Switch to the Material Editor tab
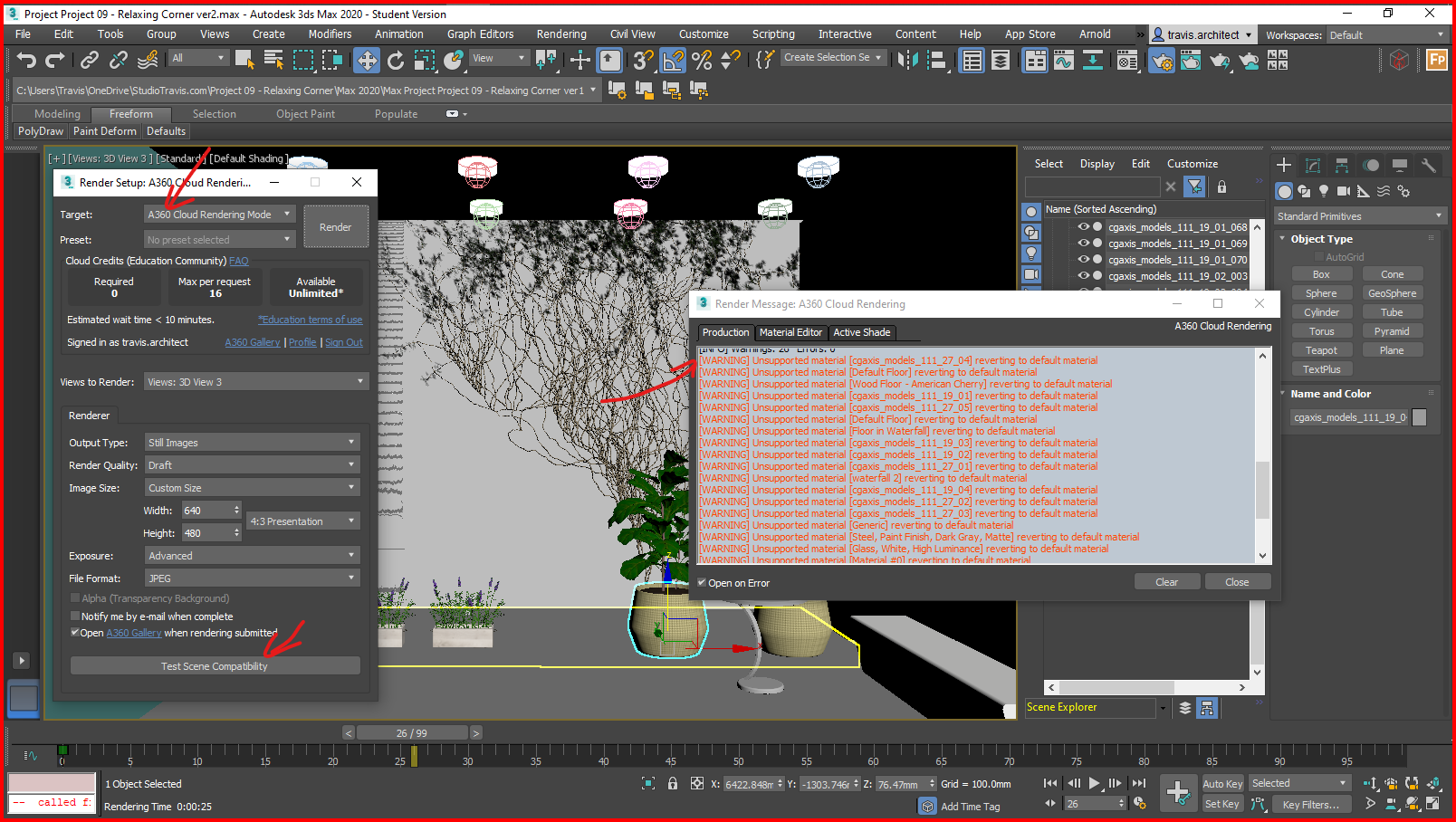Viewport: 1456px width, 822px height. 790,332
